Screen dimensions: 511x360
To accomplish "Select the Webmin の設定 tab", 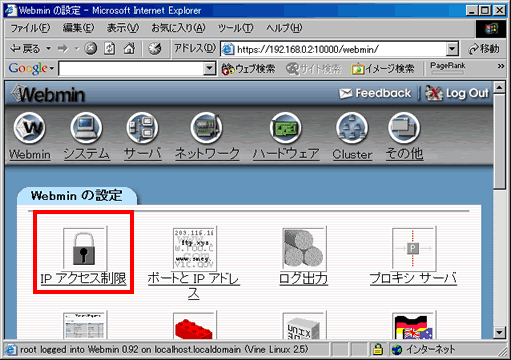I will click(x=77, y=196).
